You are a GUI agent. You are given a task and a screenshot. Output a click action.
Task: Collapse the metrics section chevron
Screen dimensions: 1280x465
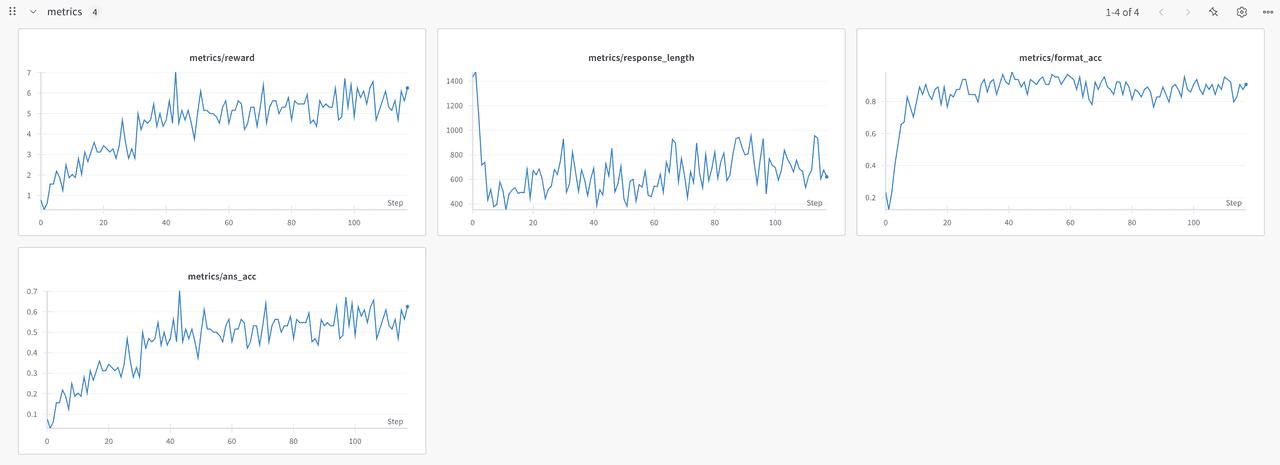click(x=33, y=12)
